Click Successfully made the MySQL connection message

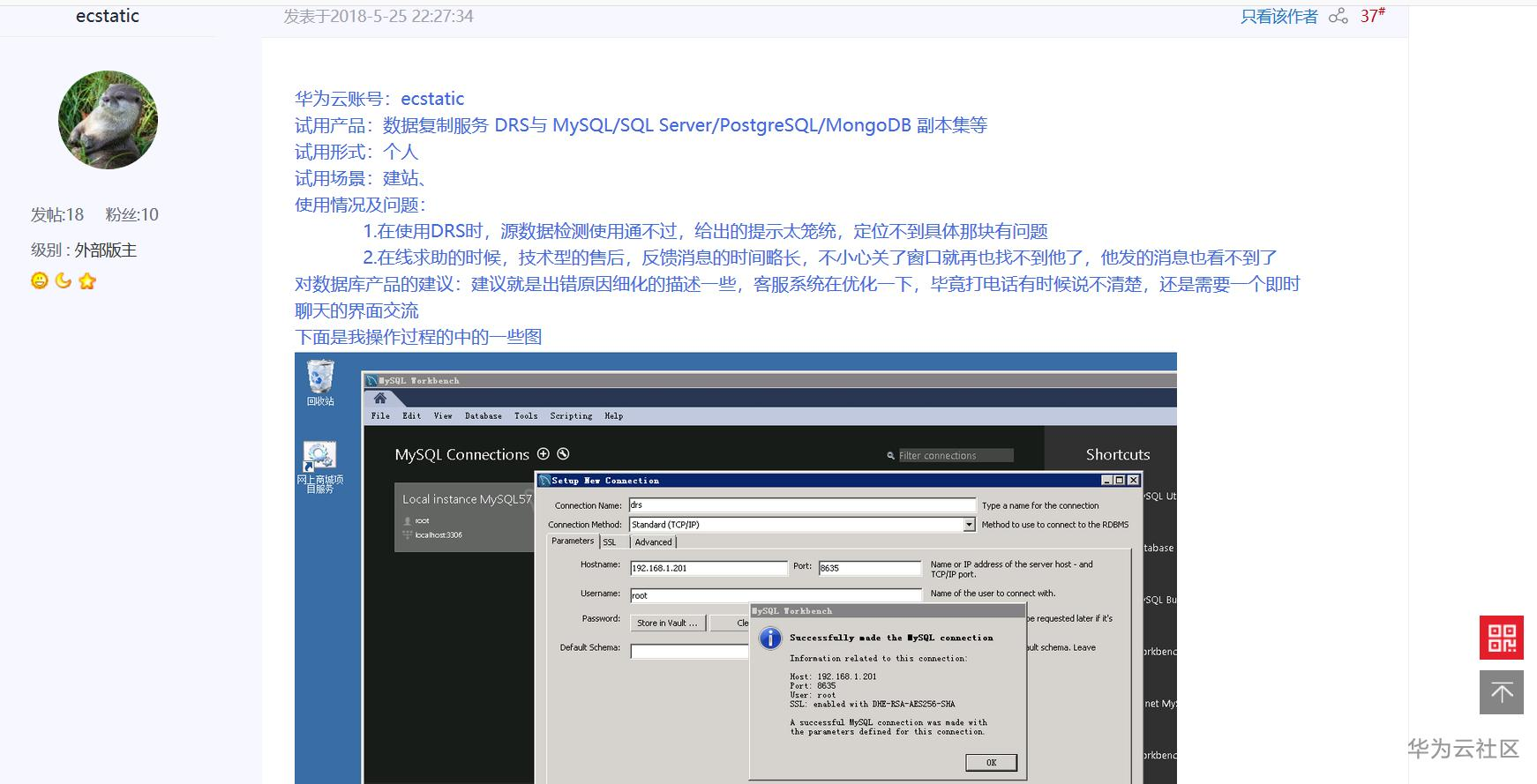pos(891,638)
